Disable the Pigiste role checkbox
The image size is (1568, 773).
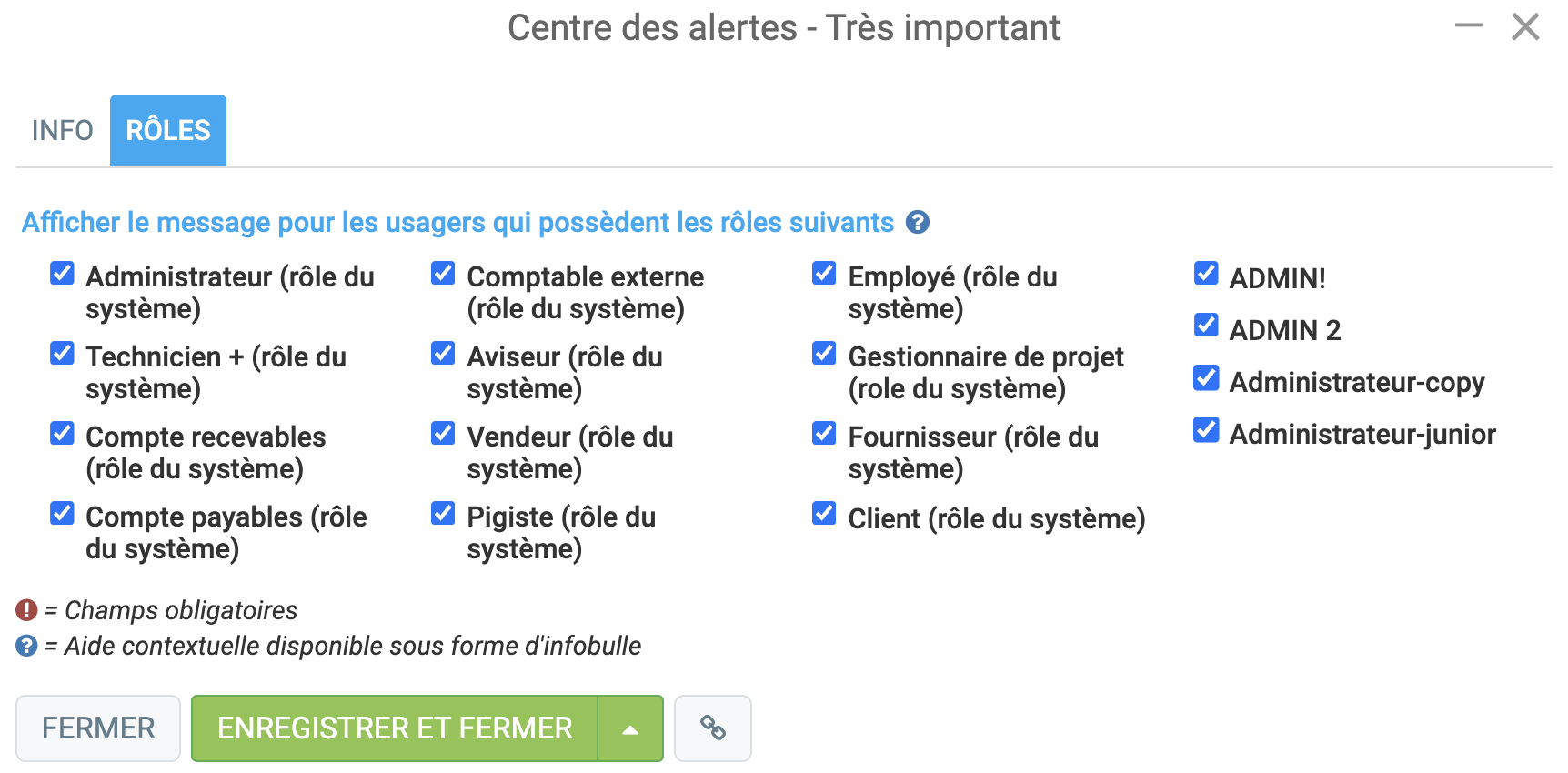443,513
